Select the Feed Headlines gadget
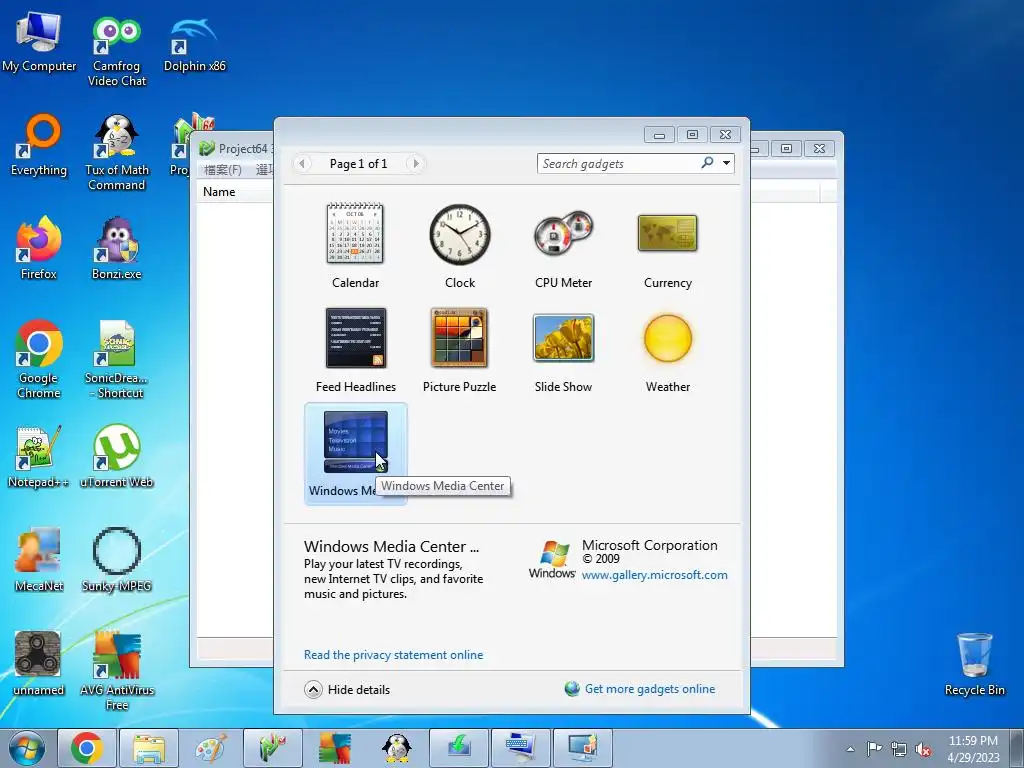Image resolution: width=1024 pixels, height=768 pixels. (355, 349)
